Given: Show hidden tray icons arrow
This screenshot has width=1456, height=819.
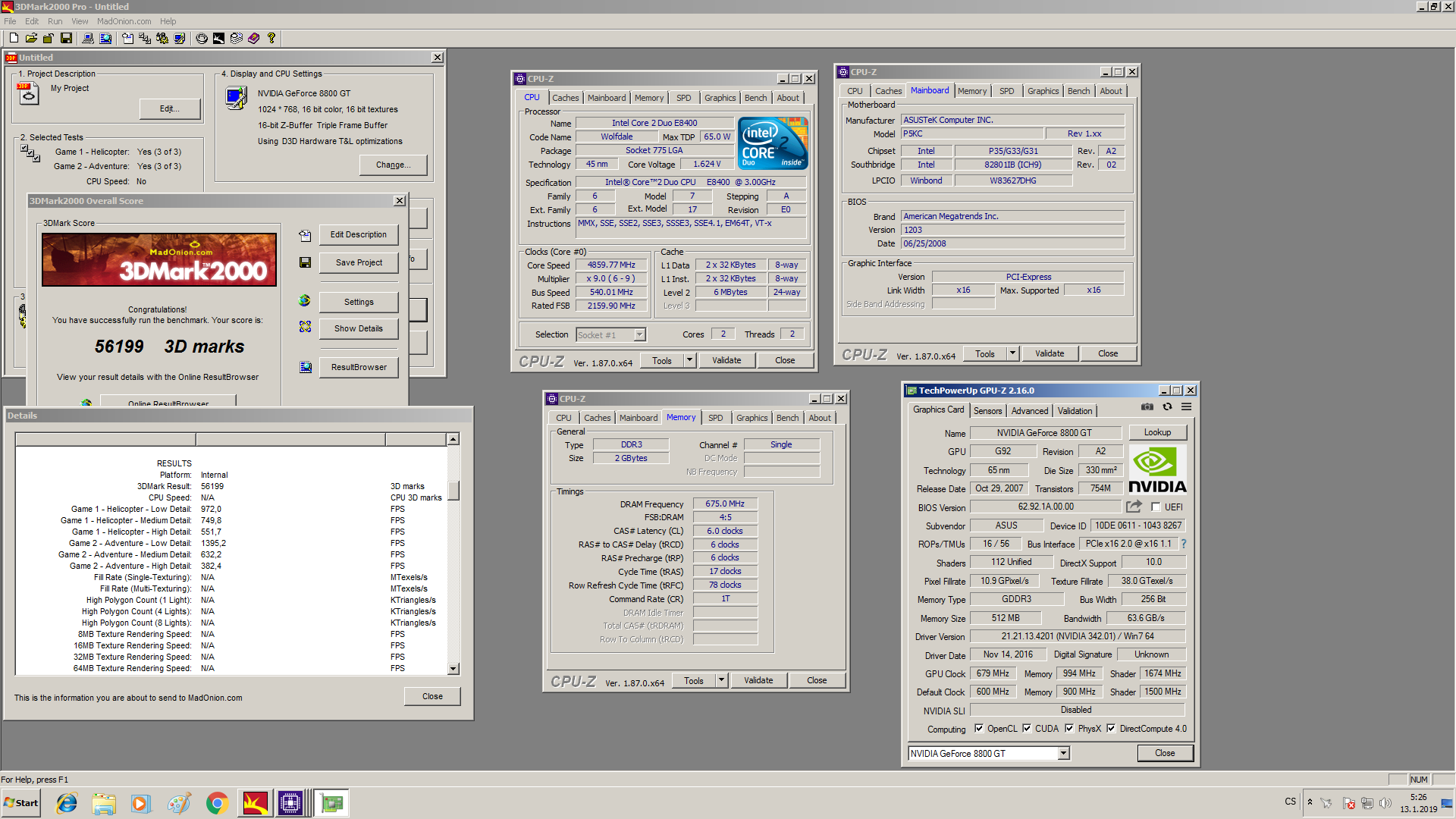Looking at the screenshot, I should coord(1310,802).
